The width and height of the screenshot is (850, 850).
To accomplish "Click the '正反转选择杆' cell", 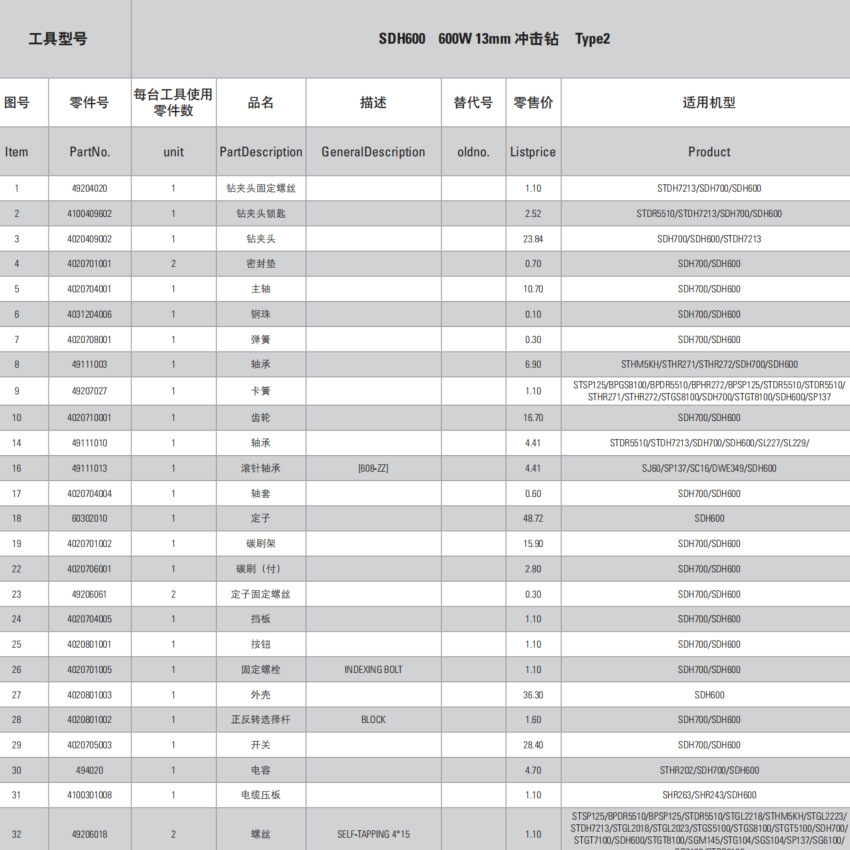I will 261,720.
